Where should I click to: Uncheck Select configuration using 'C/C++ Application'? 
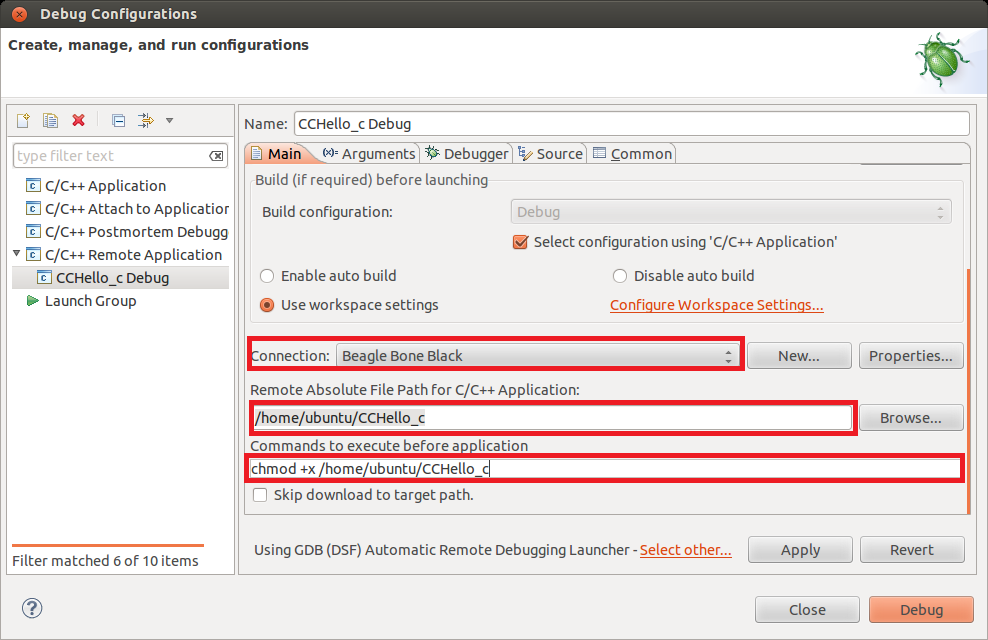(x=520, y=242)
